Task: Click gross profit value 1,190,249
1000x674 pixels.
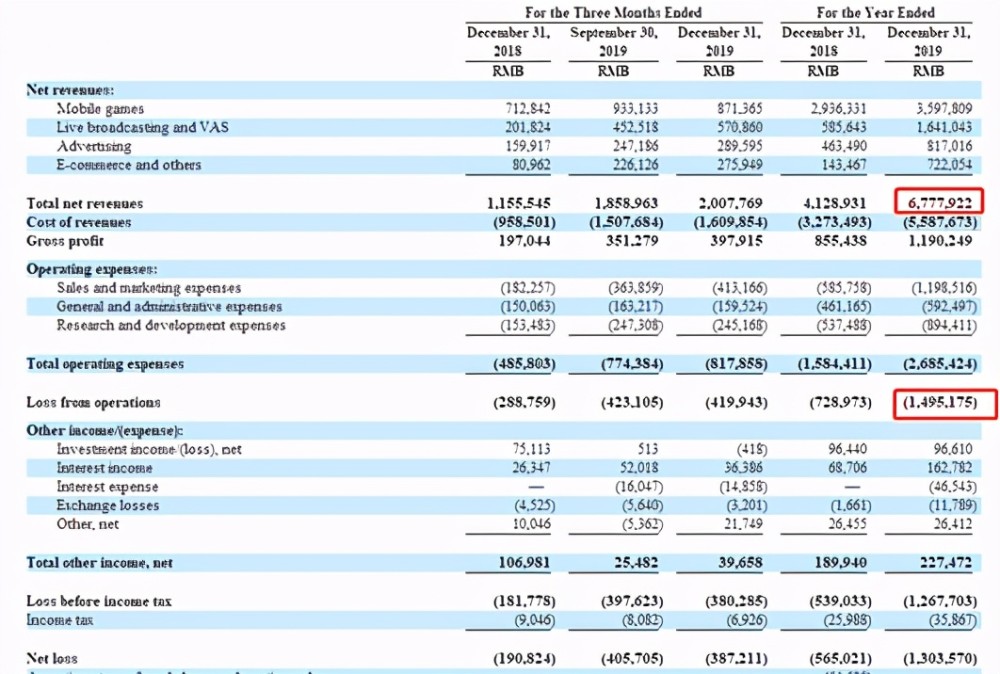Action: 940,241
